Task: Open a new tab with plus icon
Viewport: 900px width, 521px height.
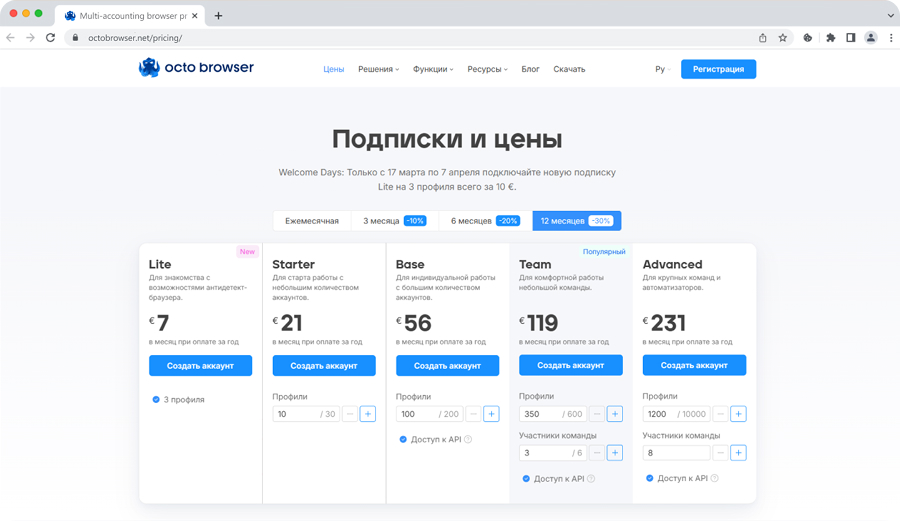Action: (x=218, y=15)
